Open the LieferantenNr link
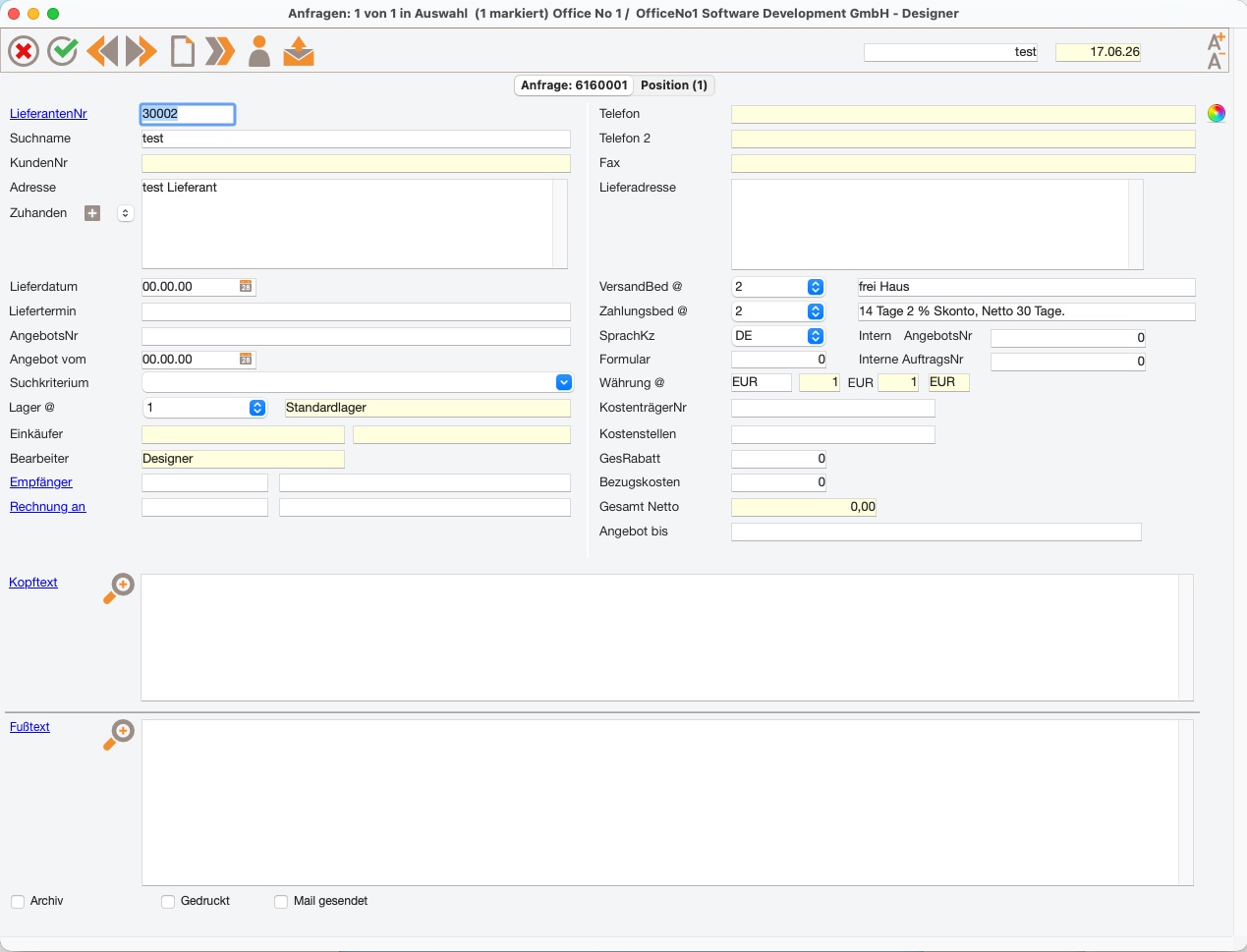This screenshot has width=1247, height=952. pos(48,114)
